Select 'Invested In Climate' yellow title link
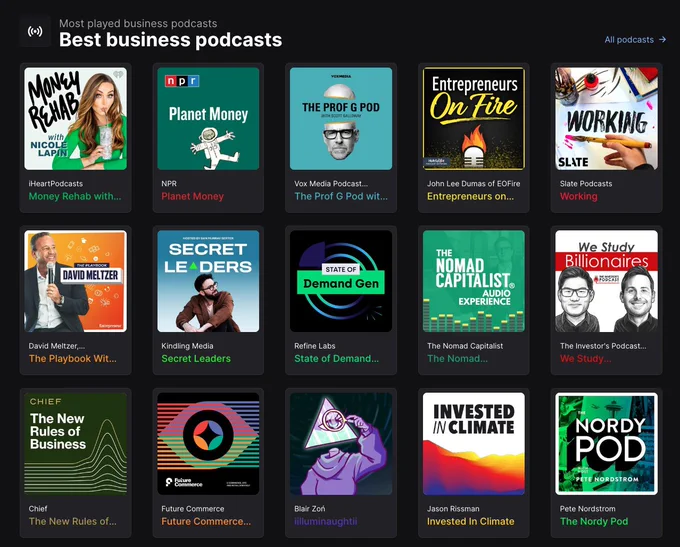The height and width of the screenshot is (547, 680). (x=471, y=521)
